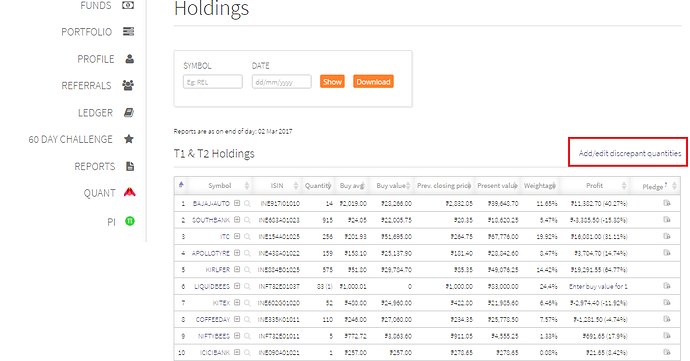690x361 pixels.
Task: Expand the KIRLFER row plus icon
Action: coord(237,269)
